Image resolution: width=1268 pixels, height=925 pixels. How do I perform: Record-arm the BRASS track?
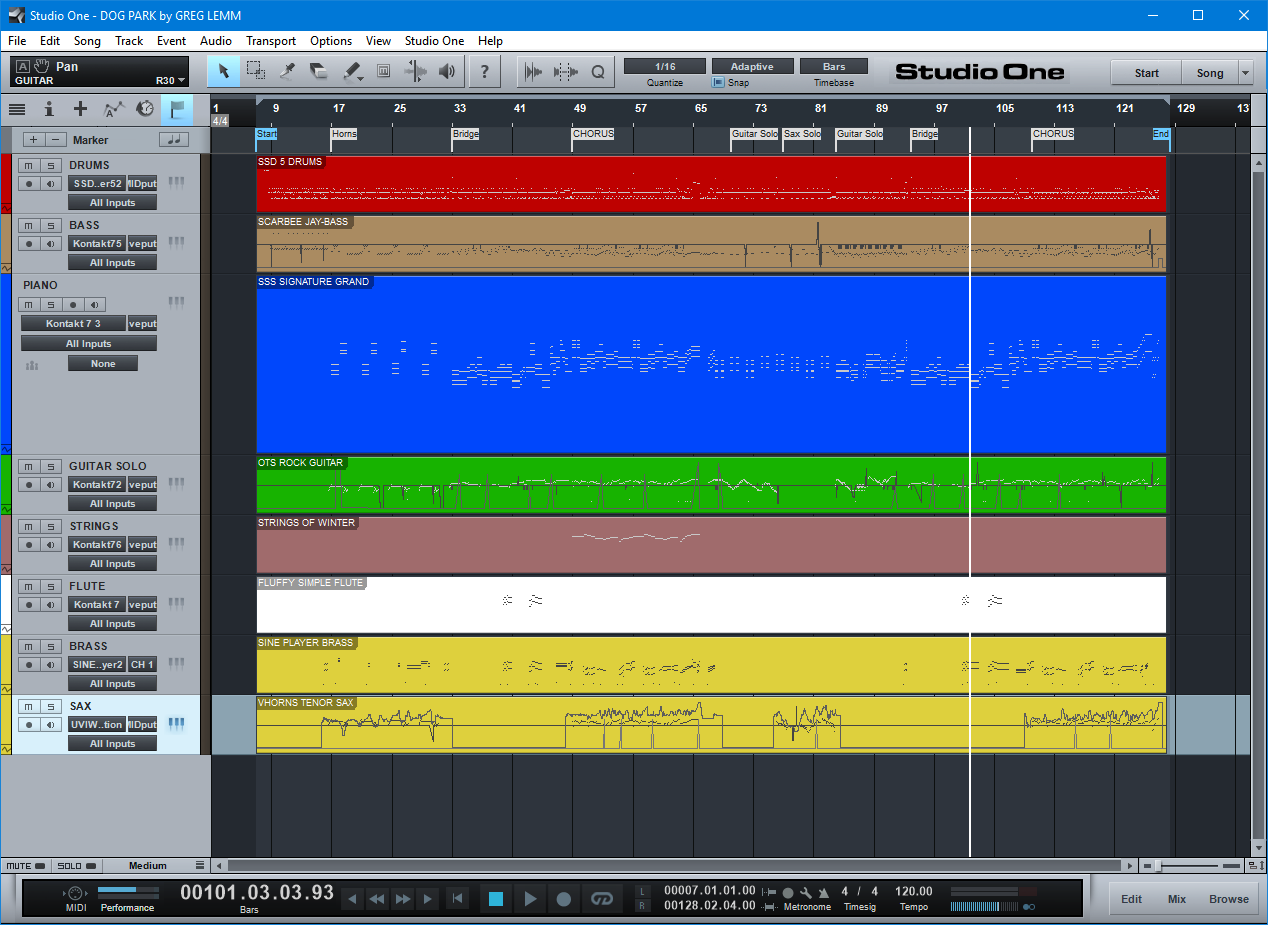point(29,664)
